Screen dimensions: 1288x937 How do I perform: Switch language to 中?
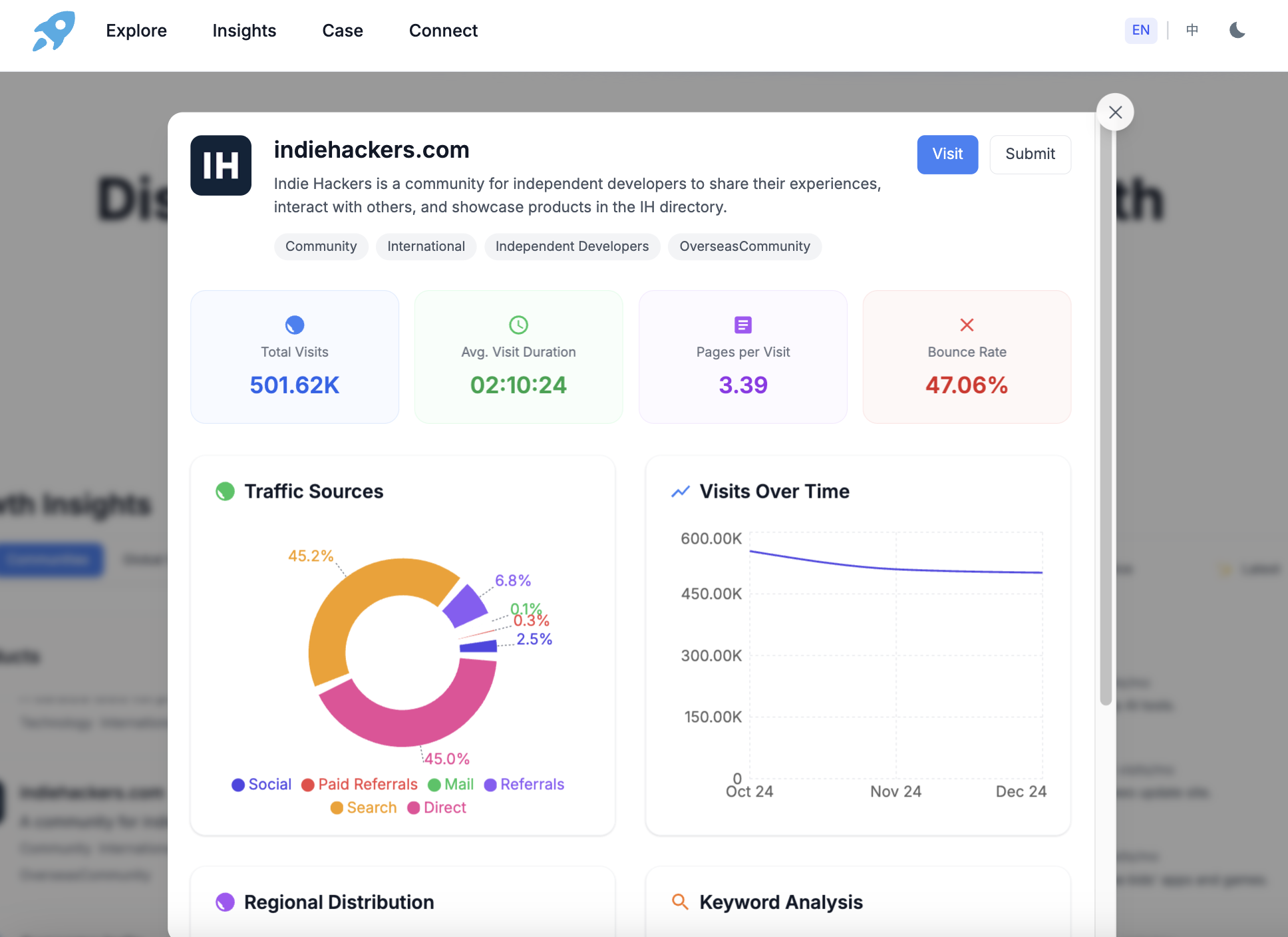pyautogui.click(x=1192, y=31)
